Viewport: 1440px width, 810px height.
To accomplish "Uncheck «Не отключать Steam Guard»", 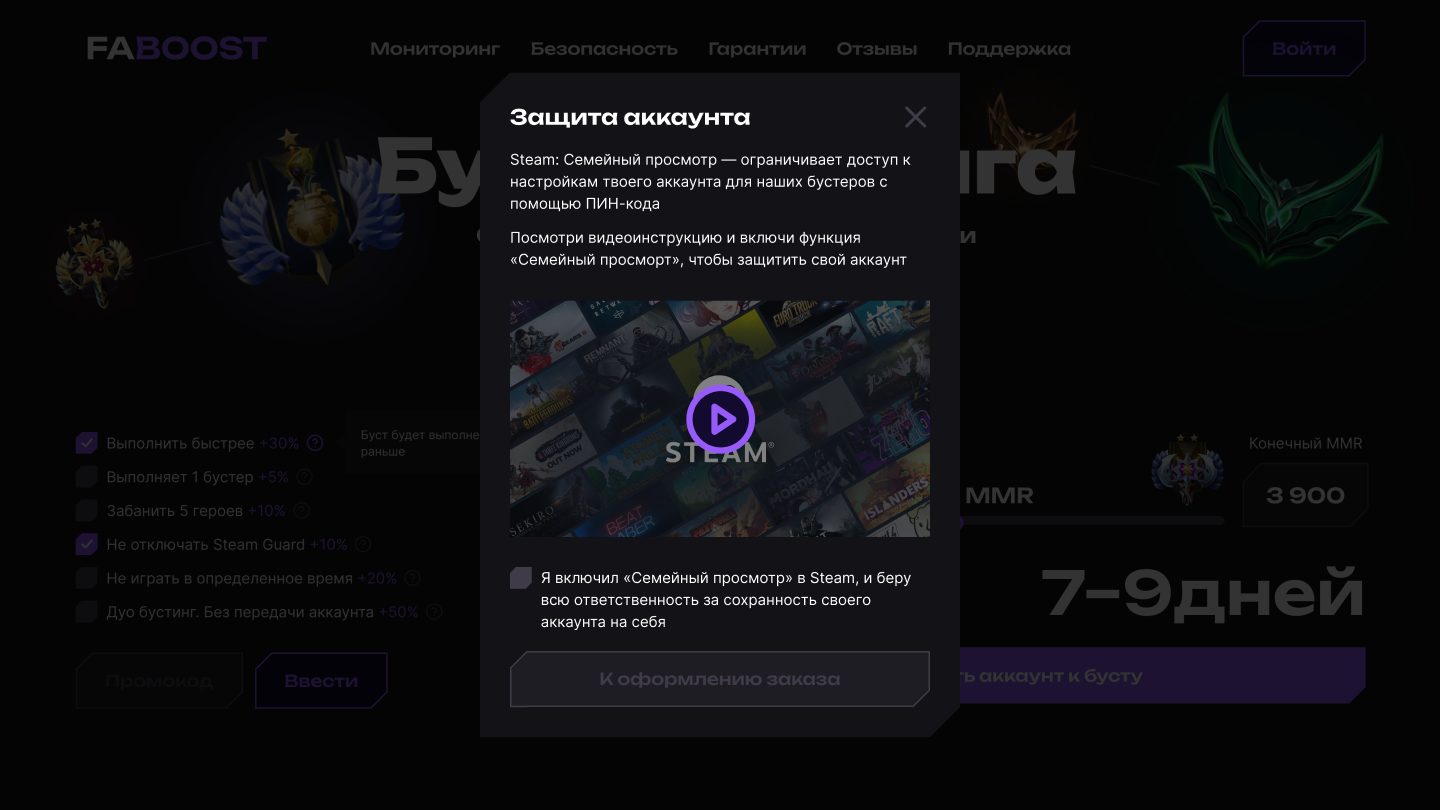I will [x=87, y=545].
